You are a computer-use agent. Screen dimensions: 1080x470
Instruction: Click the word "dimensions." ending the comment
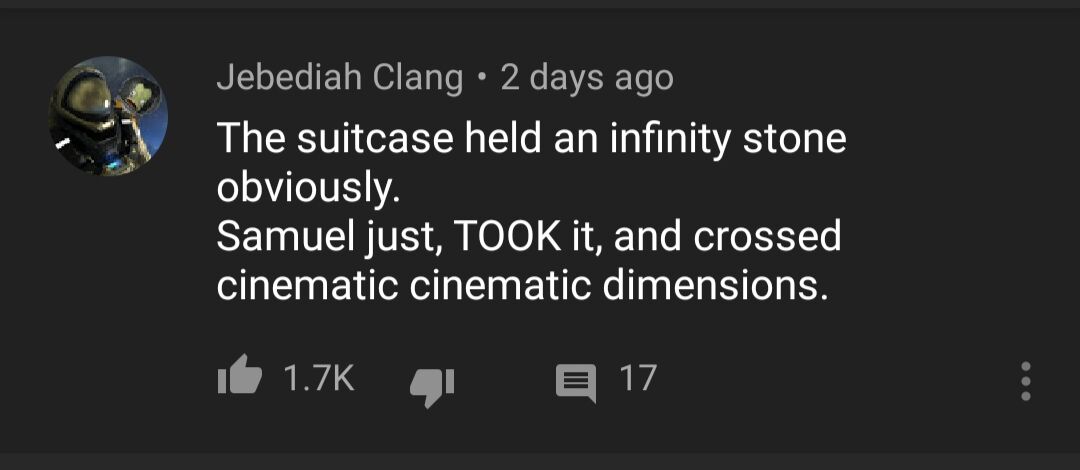(715, 286)
